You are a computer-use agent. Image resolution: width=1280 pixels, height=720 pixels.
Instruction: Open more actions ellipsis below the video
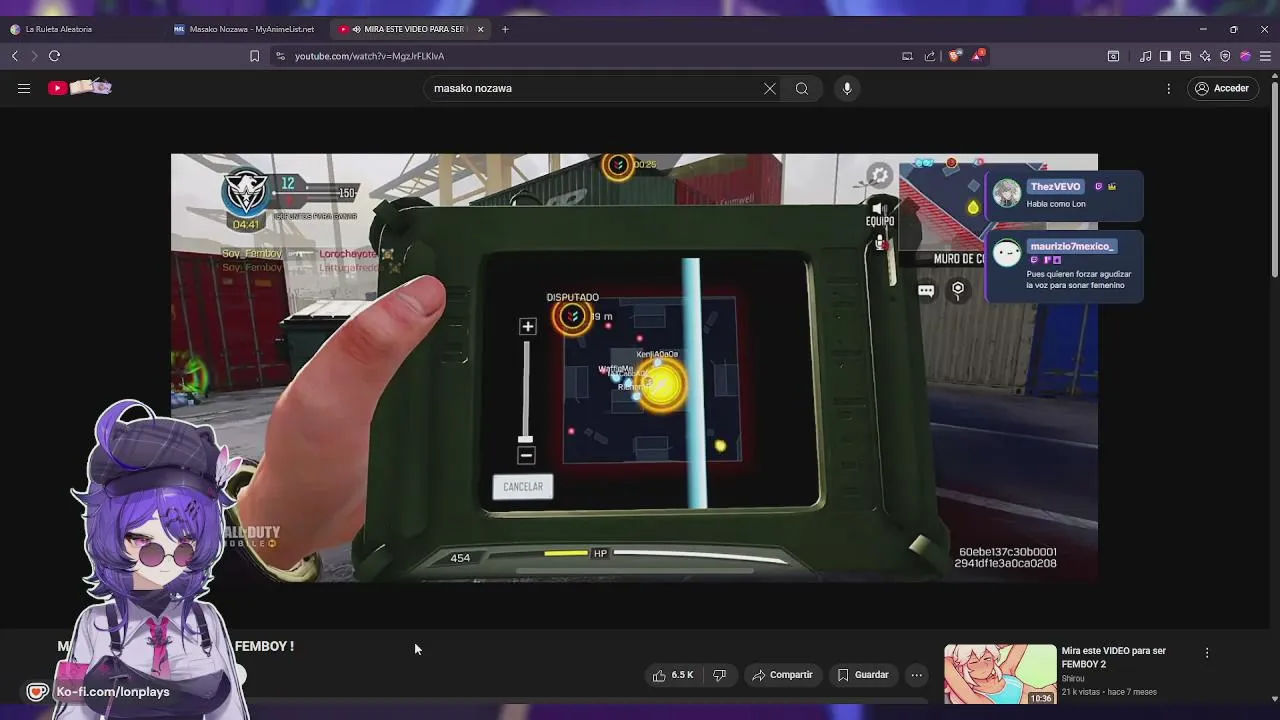click(x=916, y=675)
